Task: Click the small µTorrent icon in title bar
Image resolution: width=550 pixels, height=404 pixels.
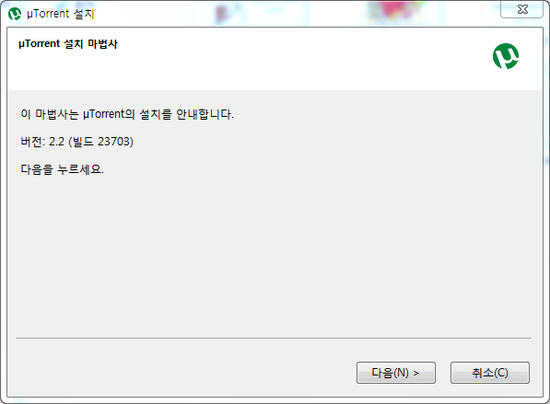Action: pyautogui.click(x=14, y=14)
